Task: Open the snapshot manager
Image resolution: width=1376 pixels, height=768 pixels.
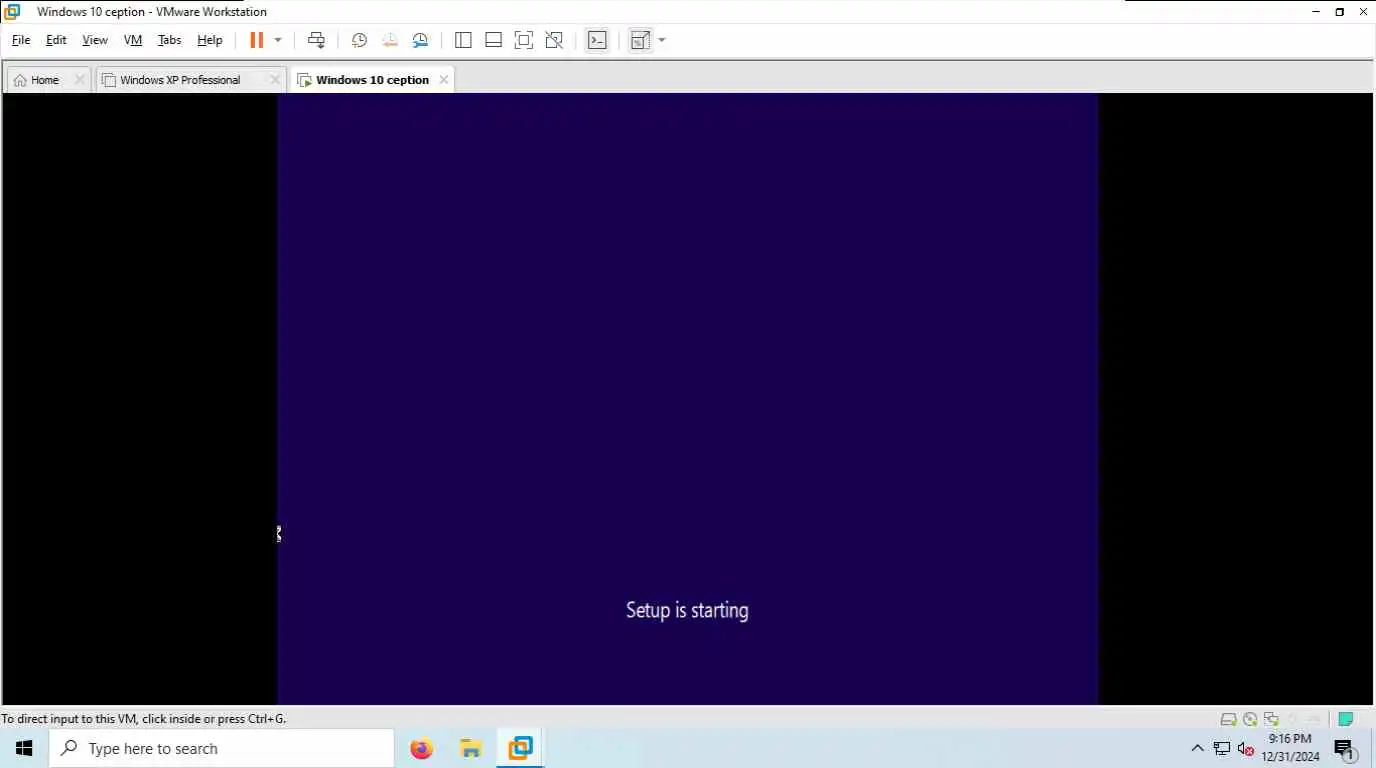Action: pos(420,40)
